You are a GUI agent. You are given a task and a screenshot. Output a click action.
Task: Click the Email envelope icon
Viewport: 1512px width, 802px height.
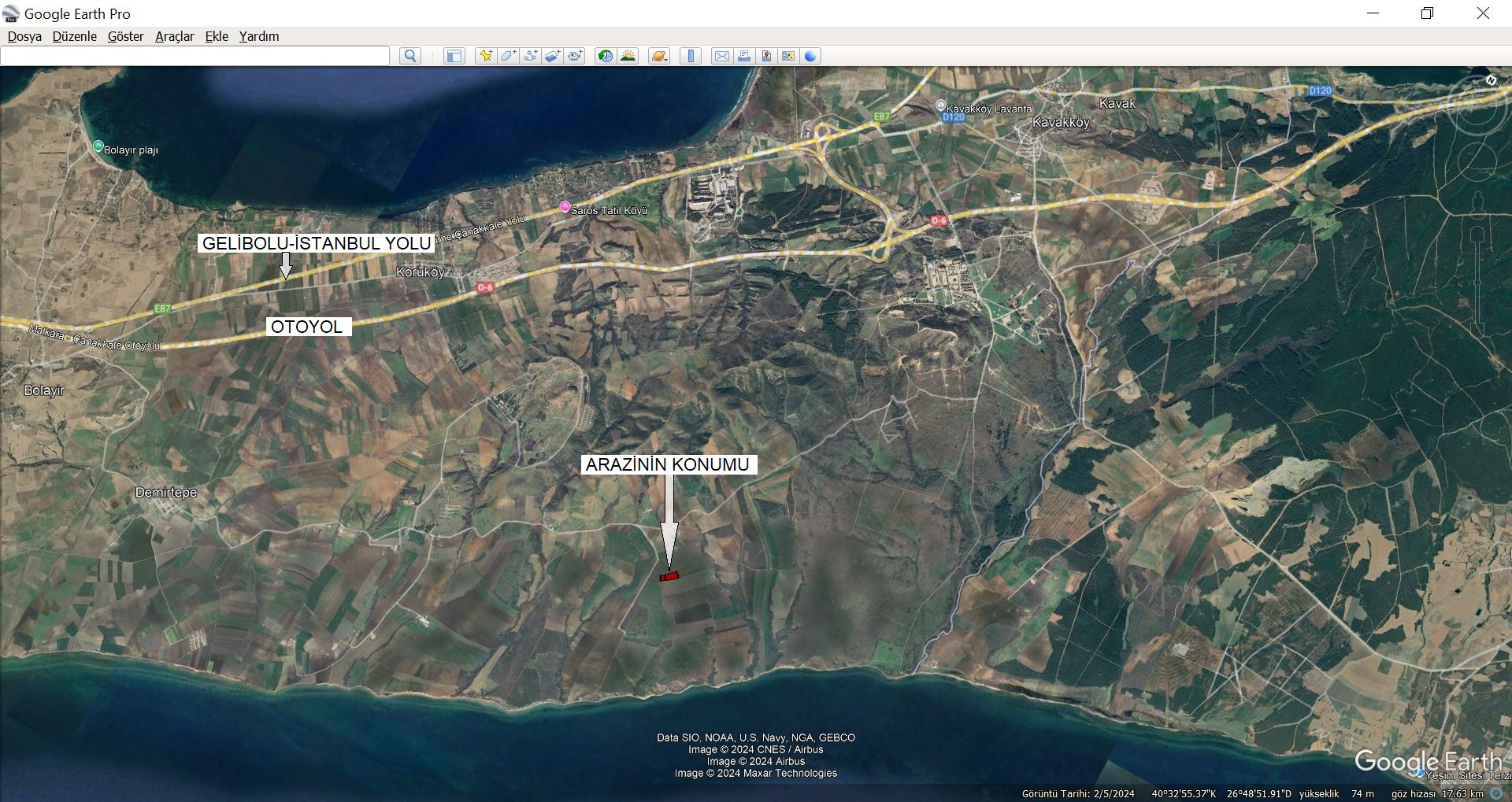(x=721, y=56)
